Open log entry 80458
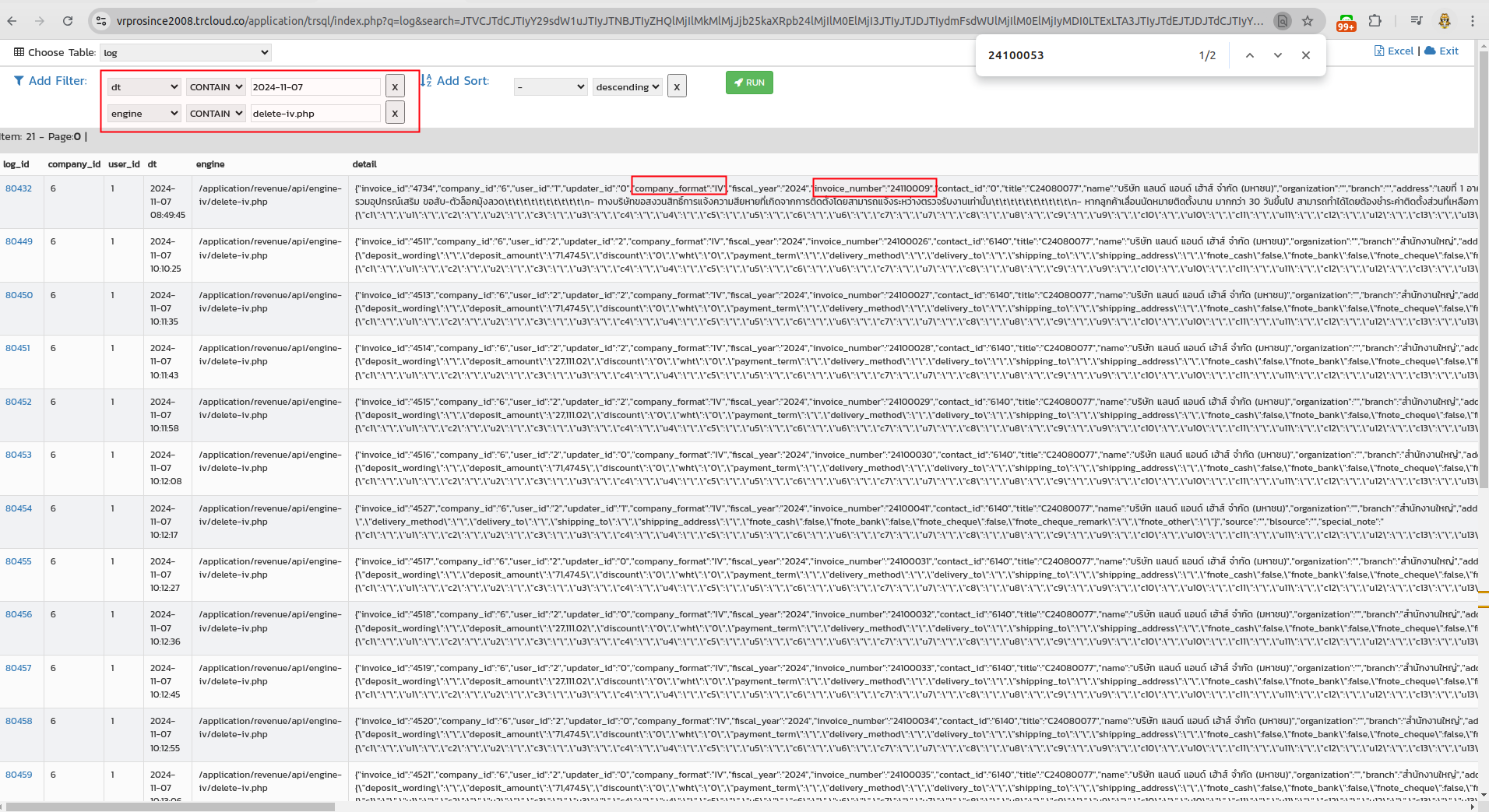The image size is (1489, 812). [19, 721]
